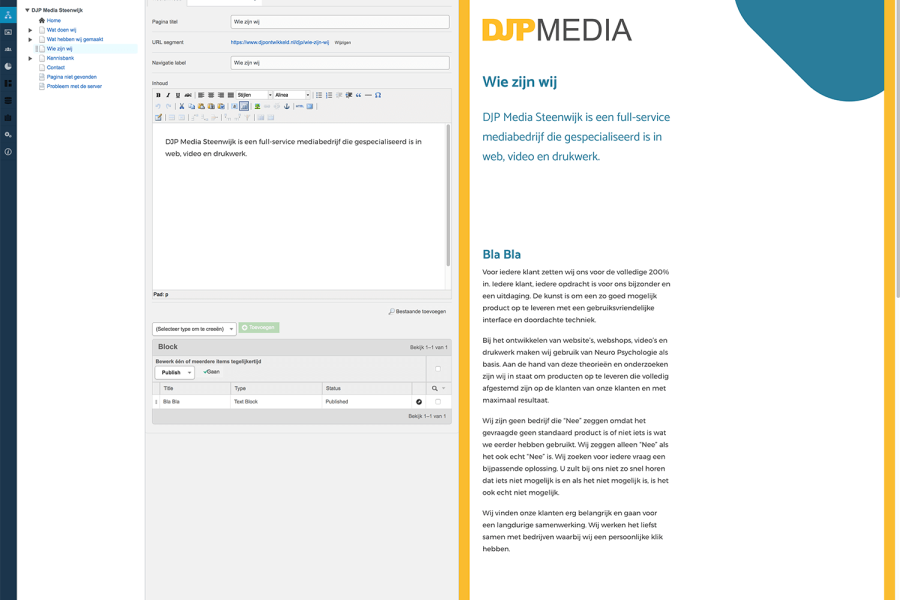Expand the Kennisbank tree node
Image resolution: width=900 pixels, height=600 pixels.
(30, 58)
